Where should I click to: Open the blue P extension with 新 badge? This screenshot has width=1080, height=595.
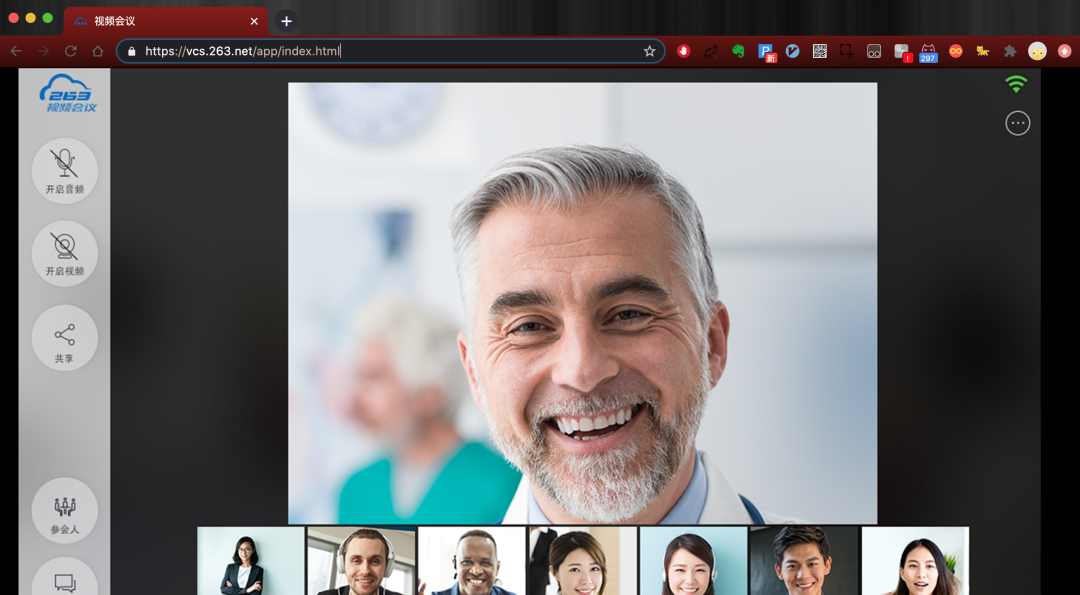pos(766,52)
